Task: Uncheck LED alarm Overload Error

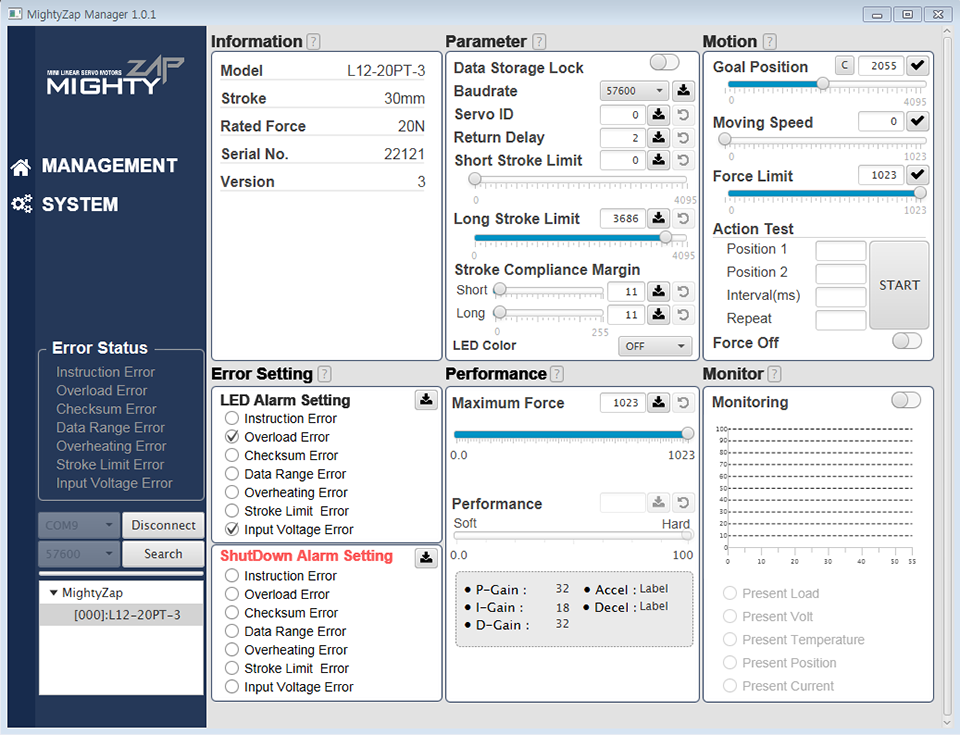Action: tap(232, 437)
